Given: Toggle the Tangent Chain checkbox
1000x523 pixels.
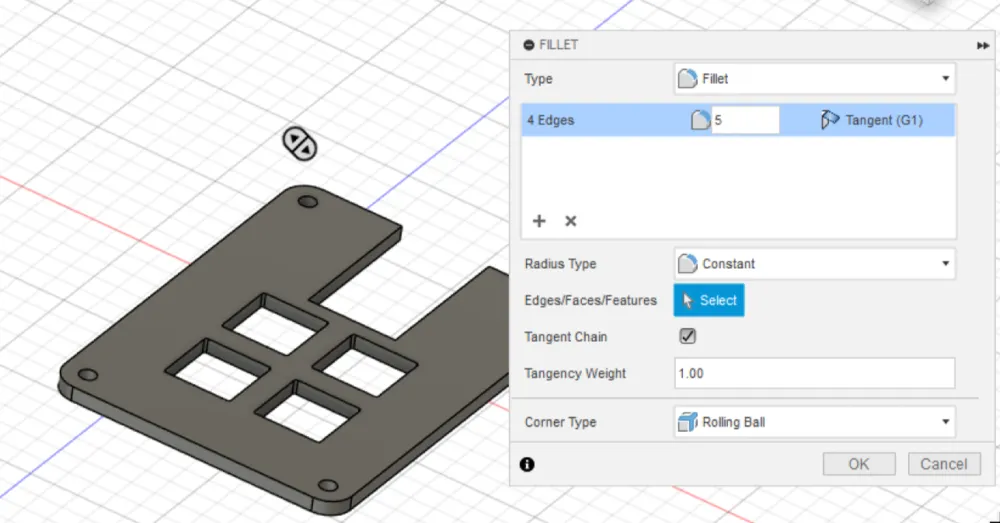Looking at the screenshot, I should 687,337.
